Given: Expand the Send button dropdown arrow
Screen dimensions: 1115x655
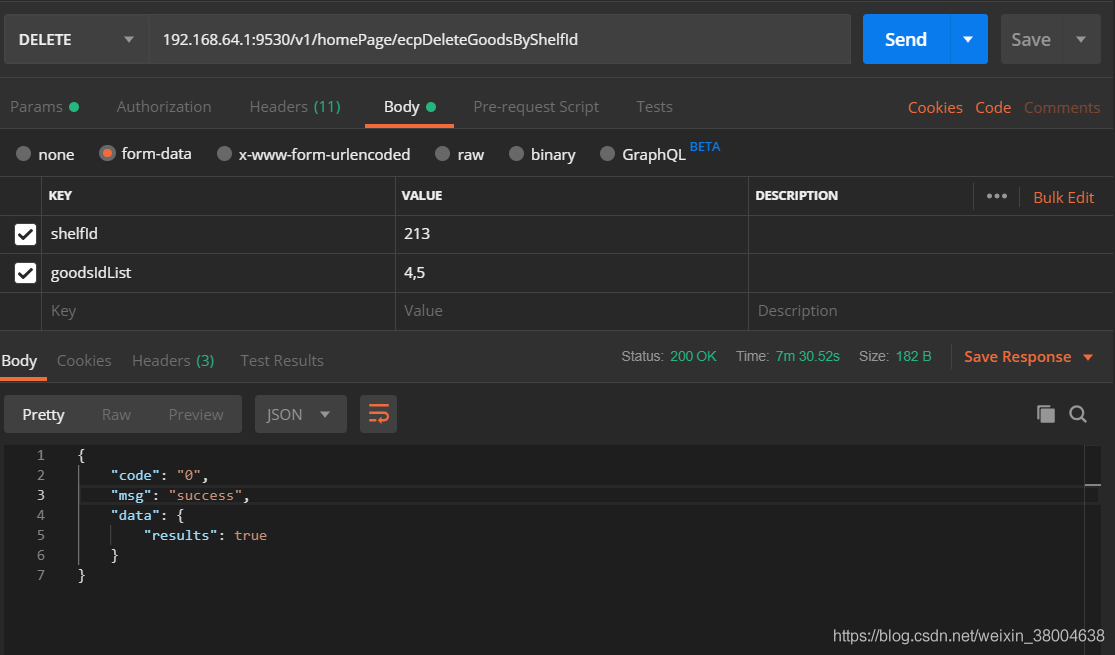Looking at the screenshot, I should [x=967, y=40].
